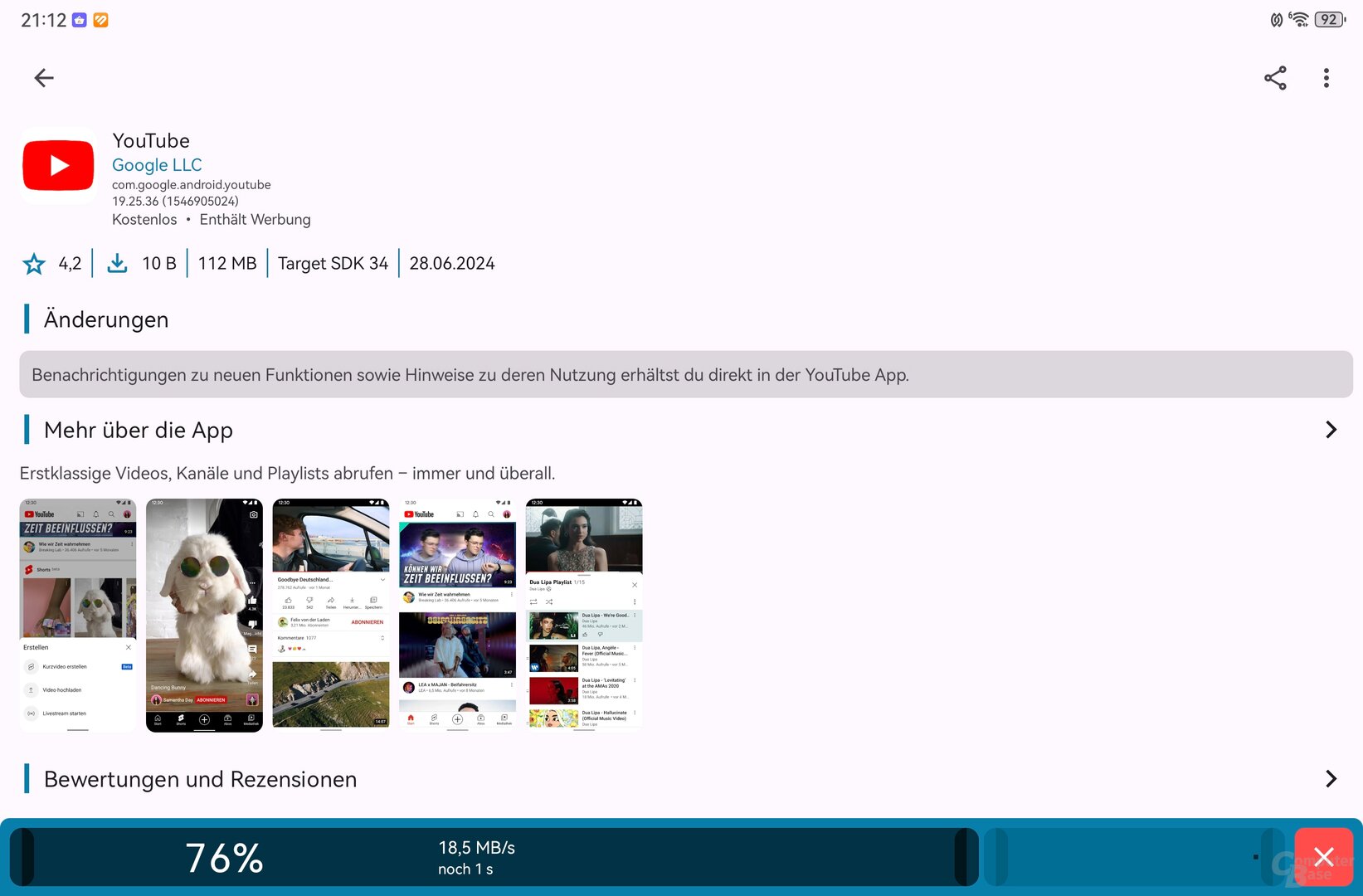Tap the status bar clock 21:12
Image resolution: width=1363 pixels, height=896 pixels.
(x=43, y=20)
